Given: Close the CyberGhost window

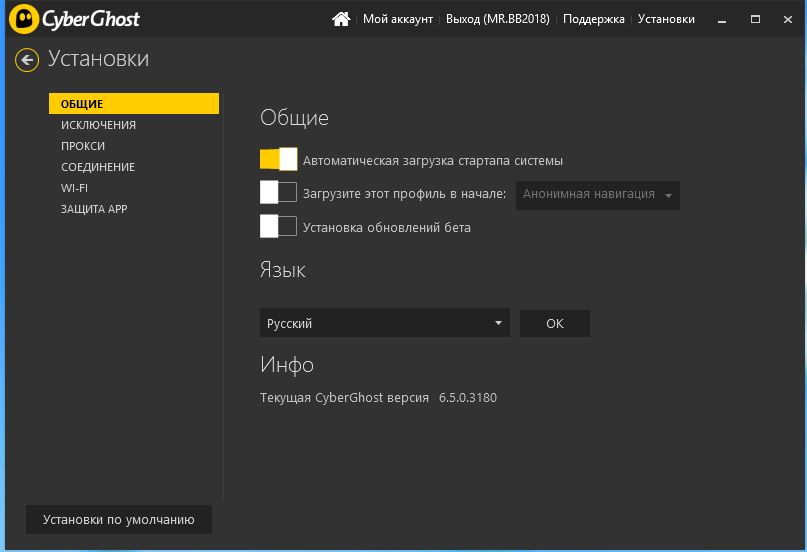Looking at the screenshot, I should [787, 20].
